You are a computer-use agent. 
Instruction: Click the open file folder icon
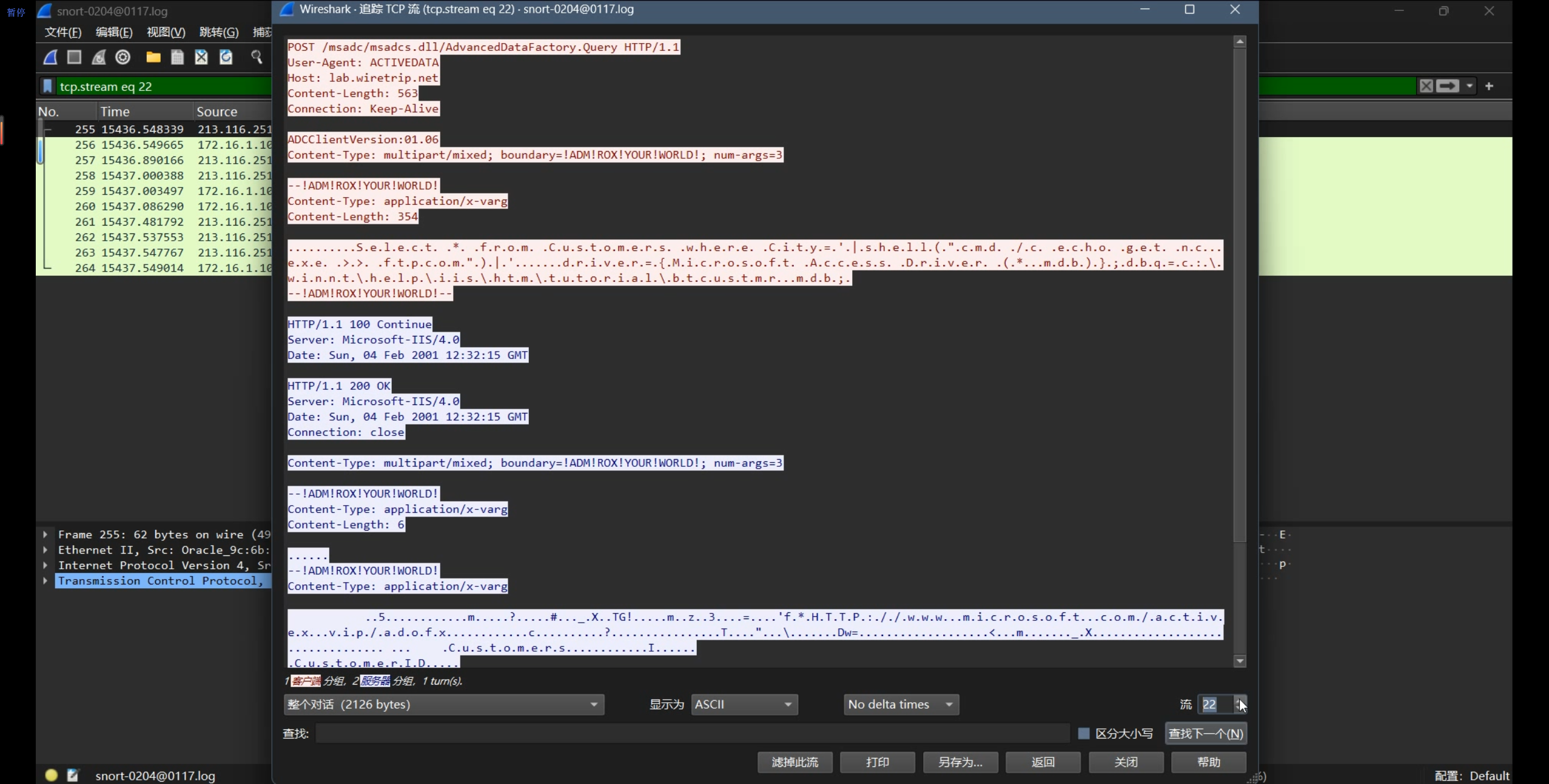(x=153, y=57)
